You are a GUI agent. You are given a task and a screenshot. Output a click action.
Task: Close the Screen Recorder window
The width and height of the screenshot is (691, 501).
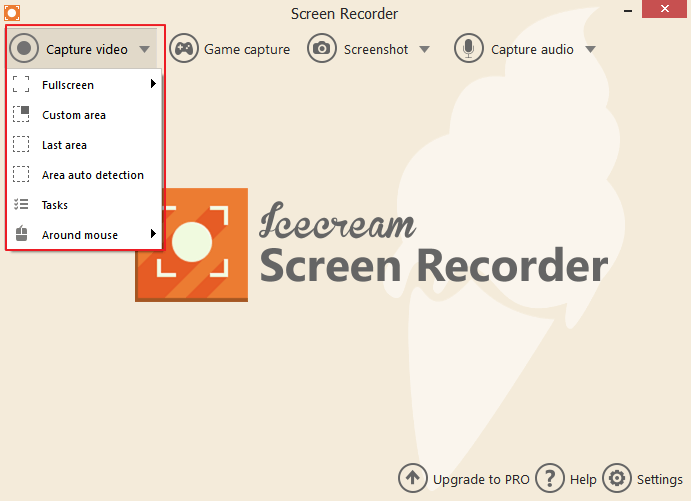(665, 9)
